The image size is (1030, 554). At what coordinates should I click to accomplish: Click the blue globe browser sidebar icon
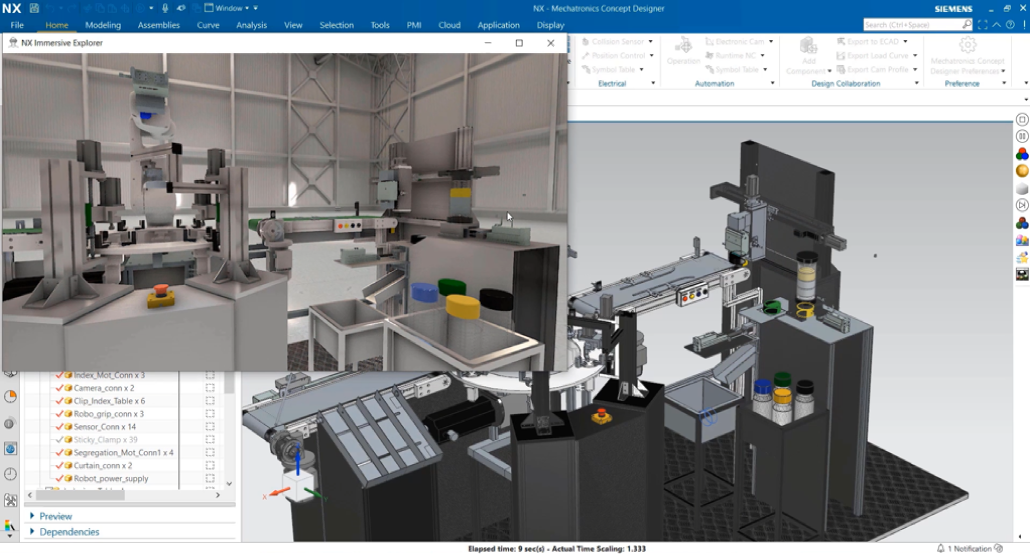[11, 449]
